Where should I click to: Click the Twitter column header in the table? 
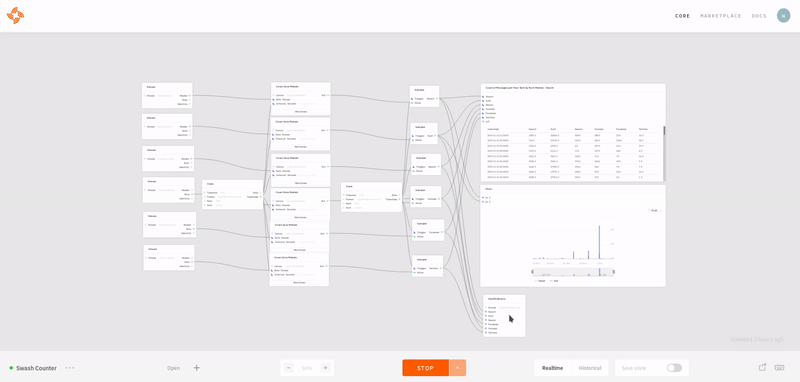click(642, 130)
